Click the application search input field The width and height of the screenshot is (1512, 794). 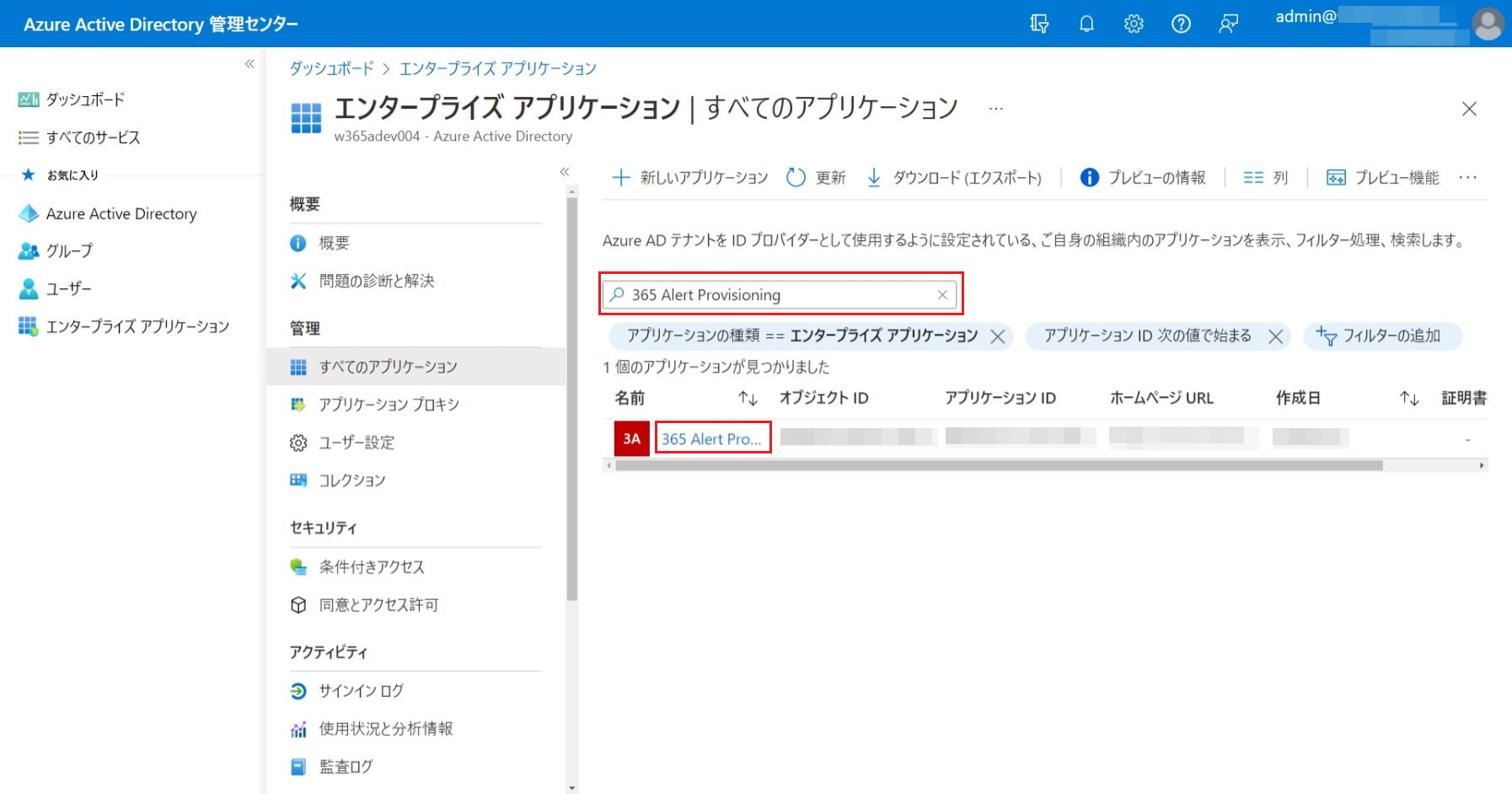[x=780, y=295]
